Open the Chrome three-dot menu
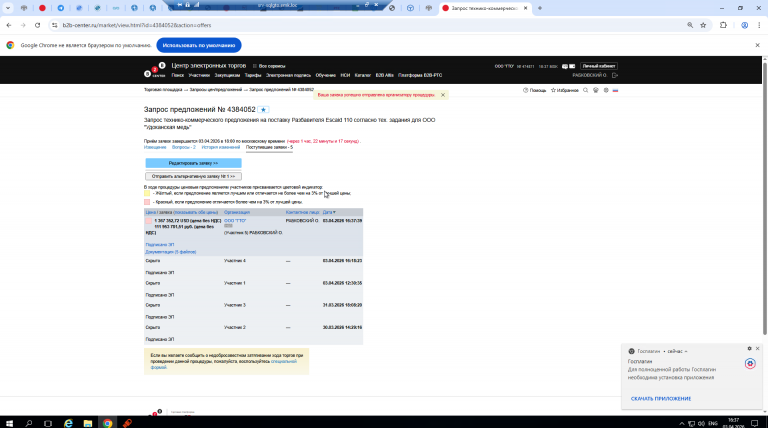The image size is (768, 428). 759,25
